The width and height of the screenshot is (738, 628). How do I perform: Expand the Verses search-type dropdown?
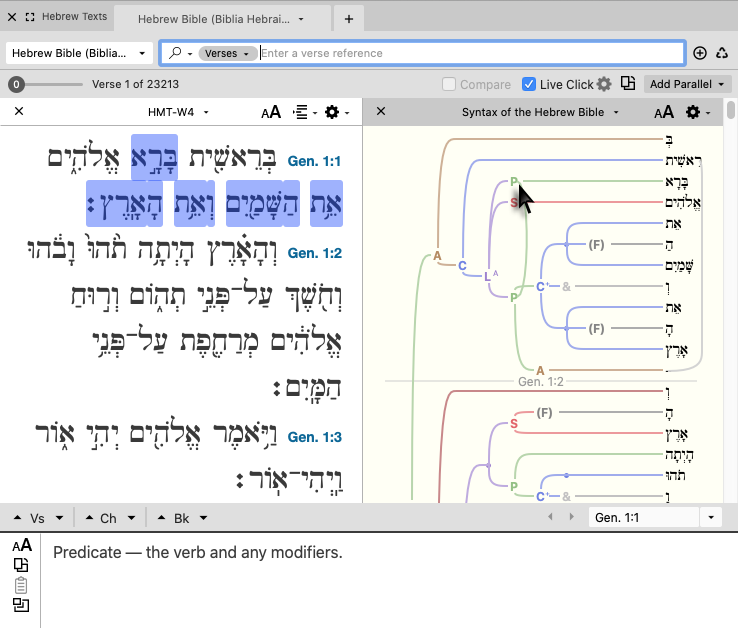(x=226, y=53)
